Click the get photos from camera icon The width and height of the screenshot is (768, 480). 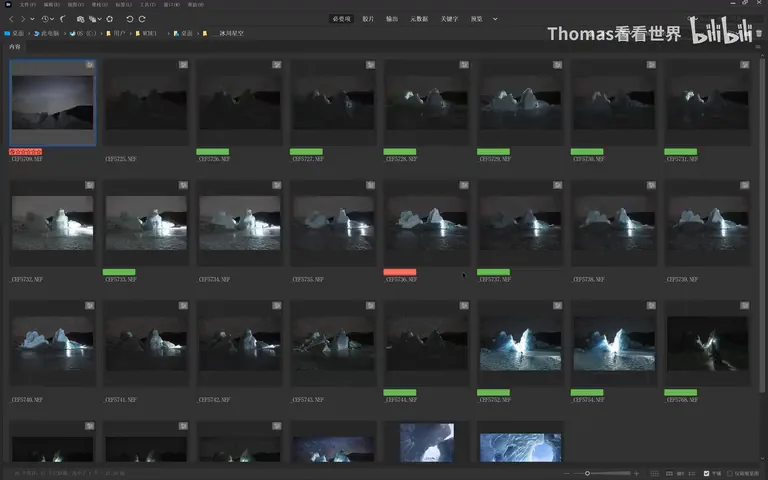[80, 19]
